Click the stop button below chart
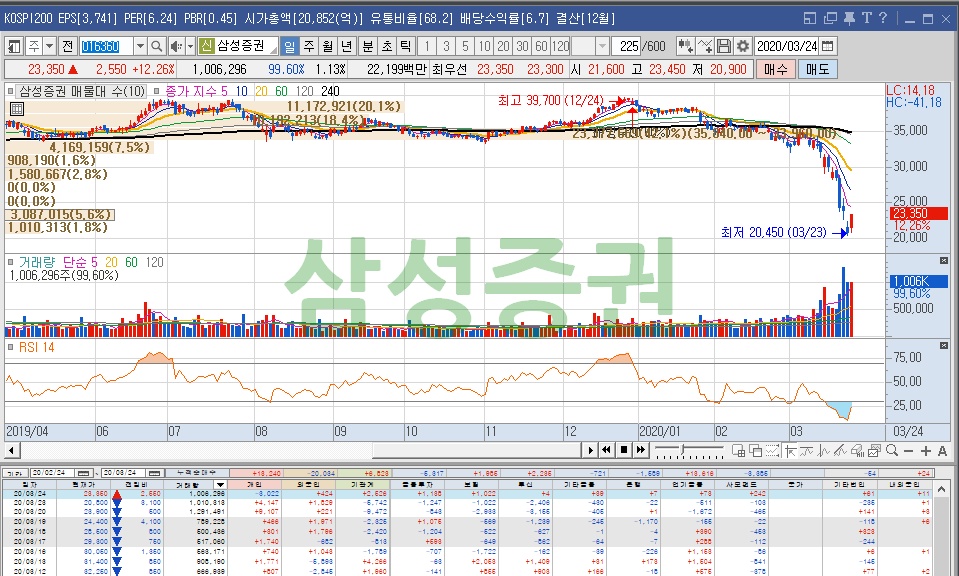This screenshot has width=959, height=576. [623, 450]
